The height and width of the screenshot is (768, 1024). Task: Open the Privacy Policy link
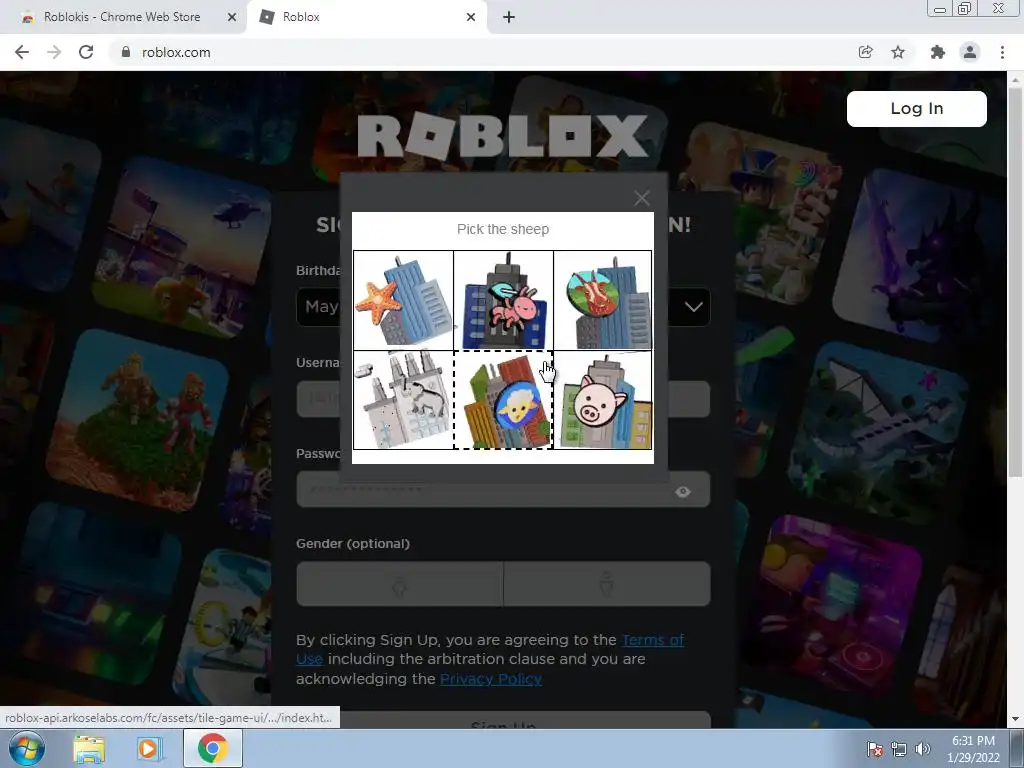tap(490, 679)
